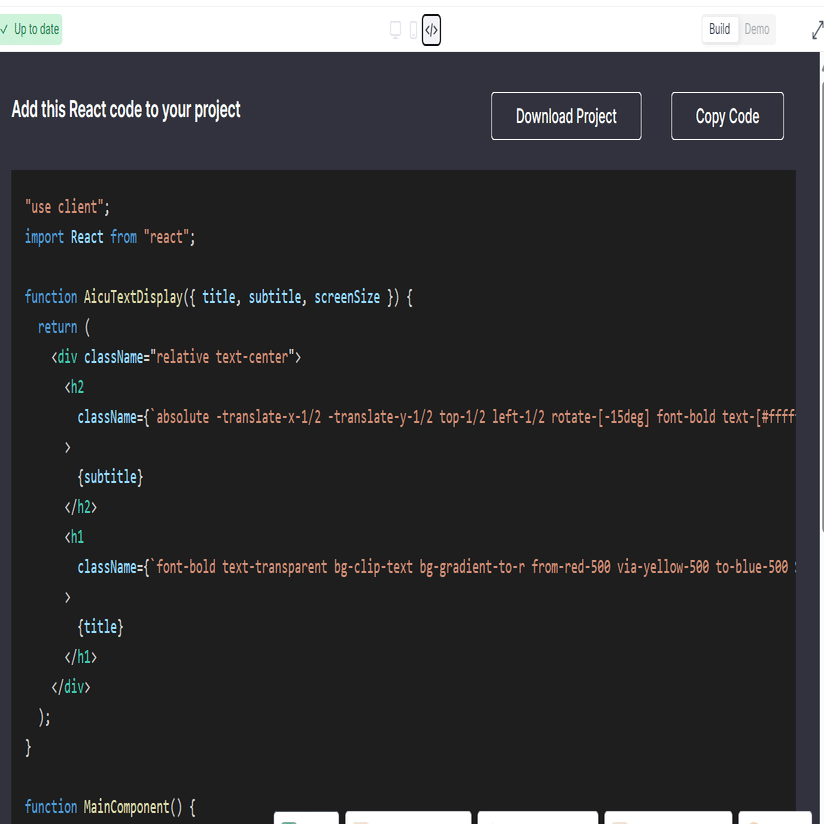Select the Build tab
Viewport: 824px width, 824px height.
coord(719,29)
